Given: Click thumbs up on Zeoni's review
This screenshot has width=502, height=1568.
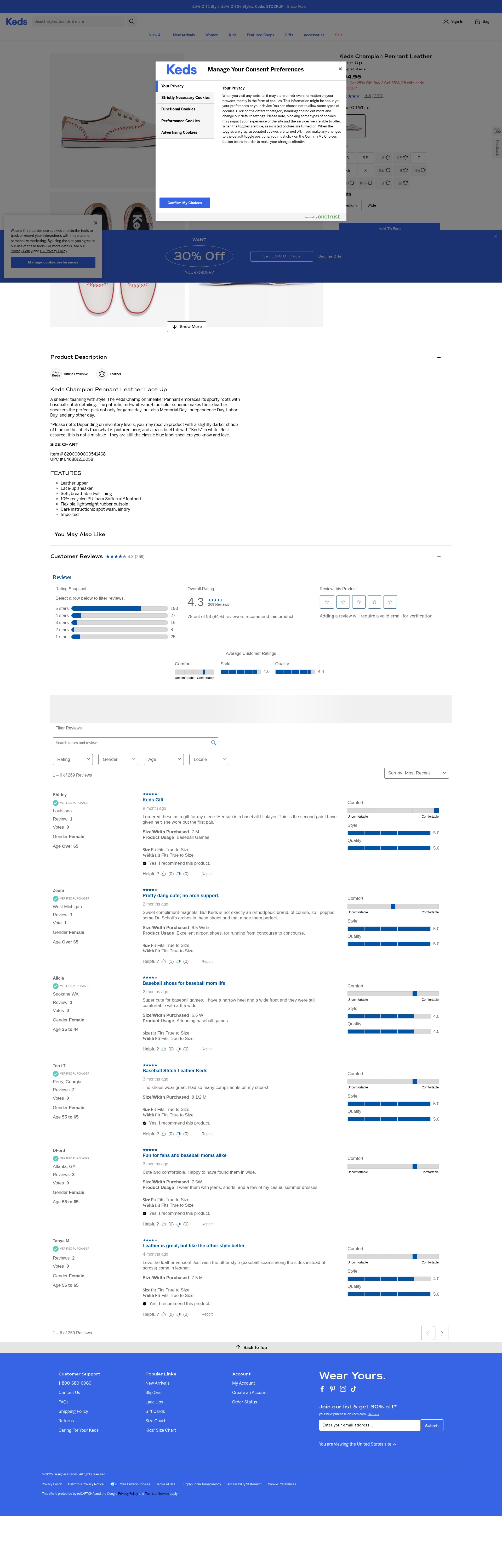Looking at the screenshot, I should tap(164, 961).
